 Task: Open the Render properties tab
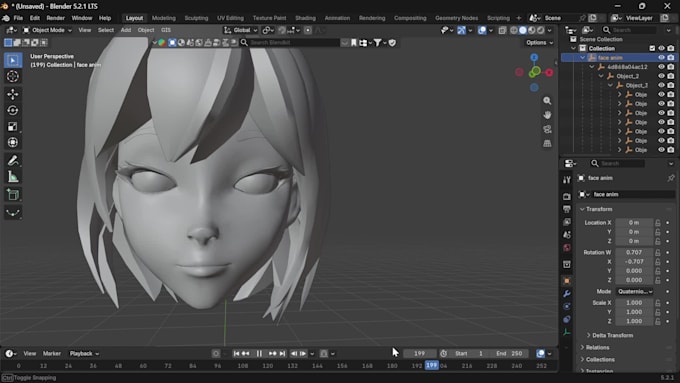(567, 196)
